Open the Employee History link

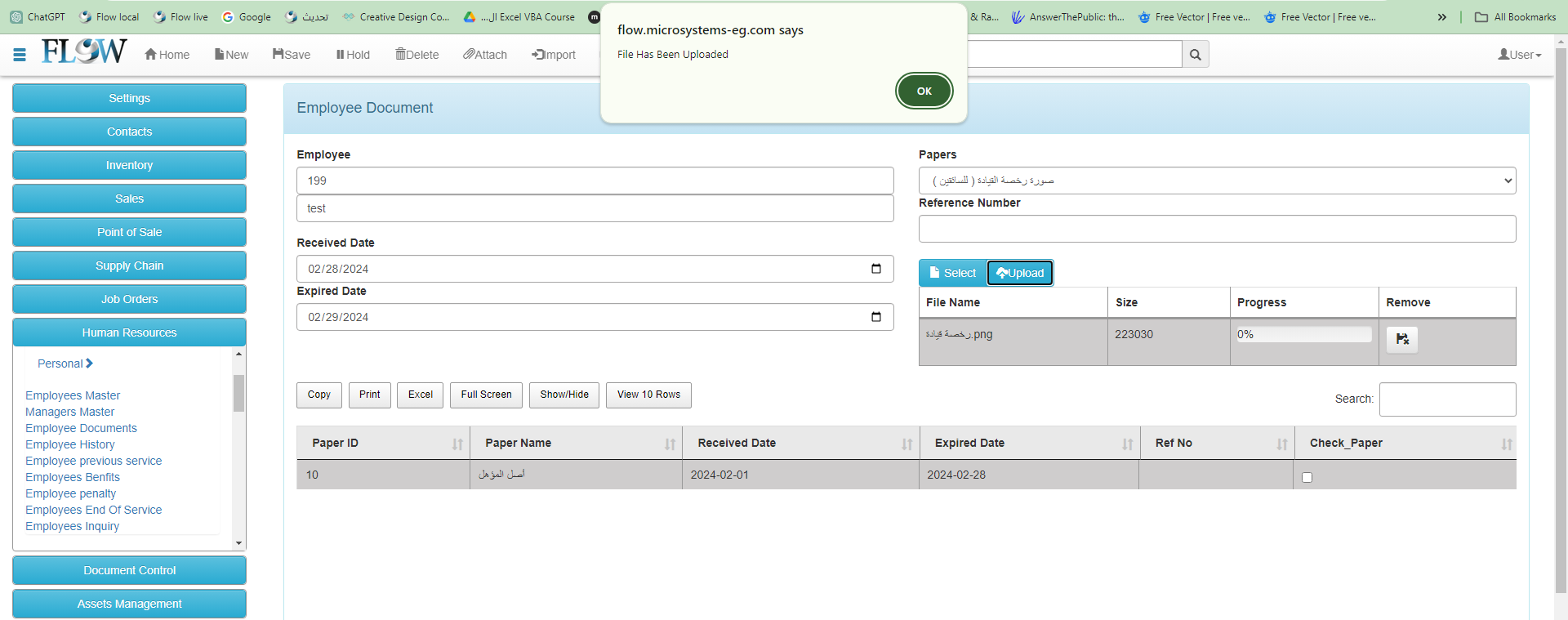click(70, 444)
